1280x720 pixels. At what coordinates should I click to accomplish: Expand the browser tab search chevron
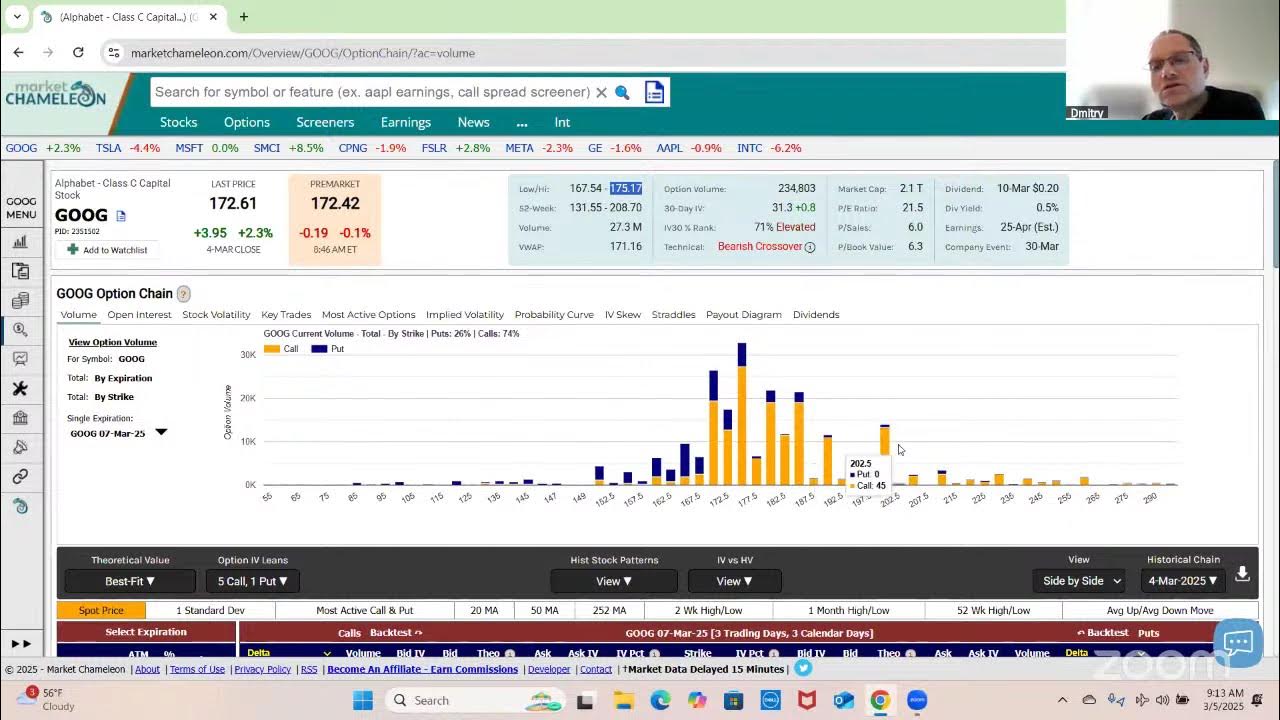pos(17,17)
